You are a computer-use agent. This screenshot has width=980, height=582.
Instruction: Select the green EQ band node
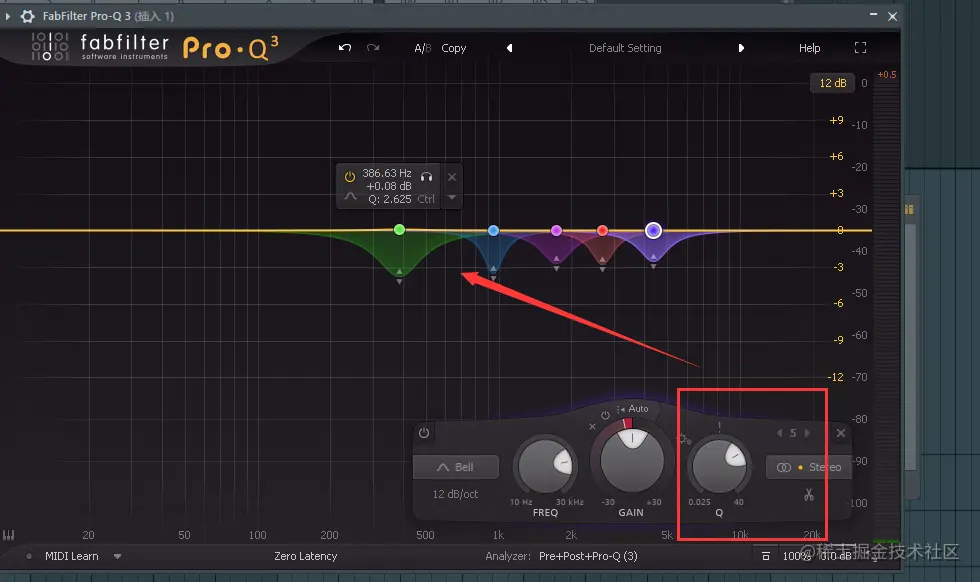pos(399,229)
